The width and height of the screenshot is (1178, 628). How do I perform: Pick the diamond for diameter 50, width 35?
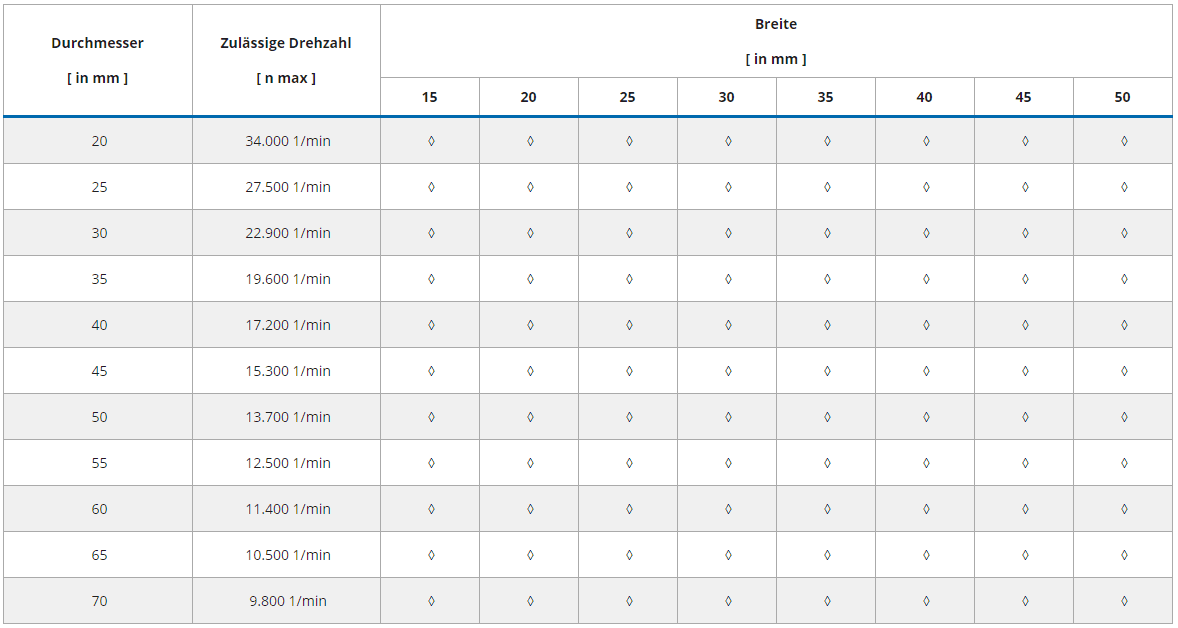click(x=827, y=417)
